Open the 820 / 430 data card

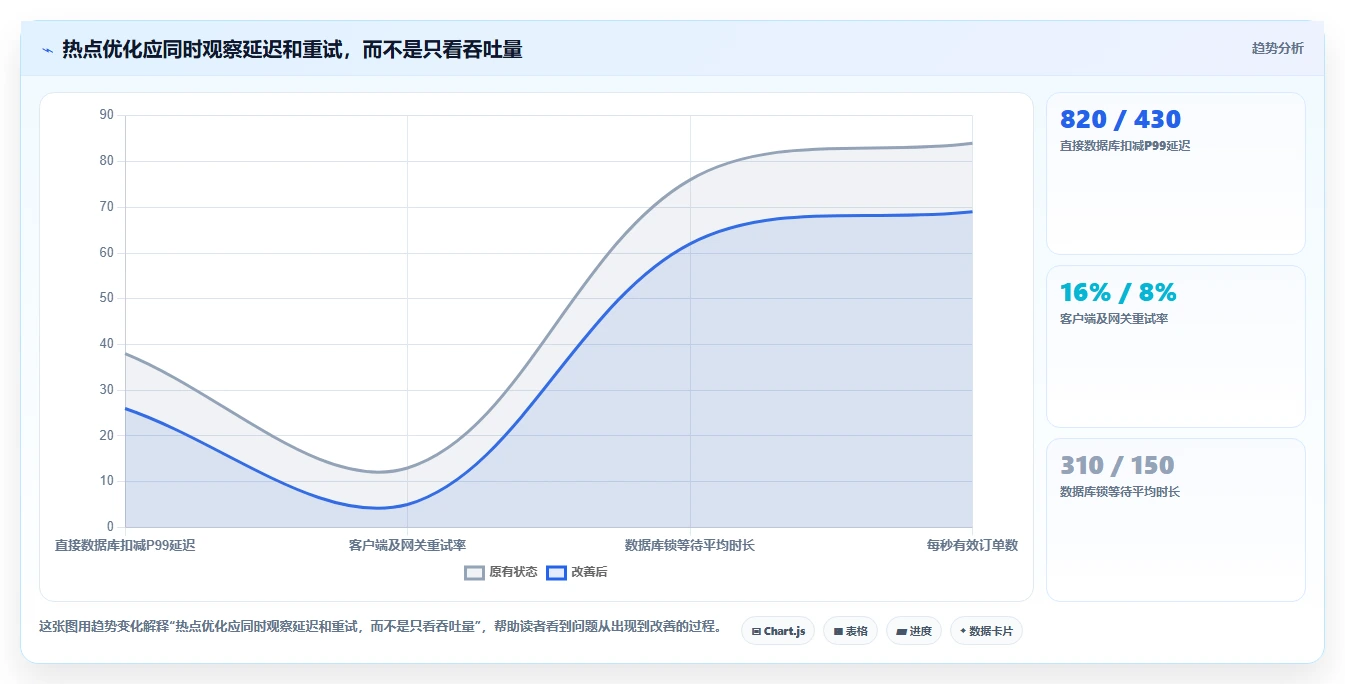[x=1176, y=173]
